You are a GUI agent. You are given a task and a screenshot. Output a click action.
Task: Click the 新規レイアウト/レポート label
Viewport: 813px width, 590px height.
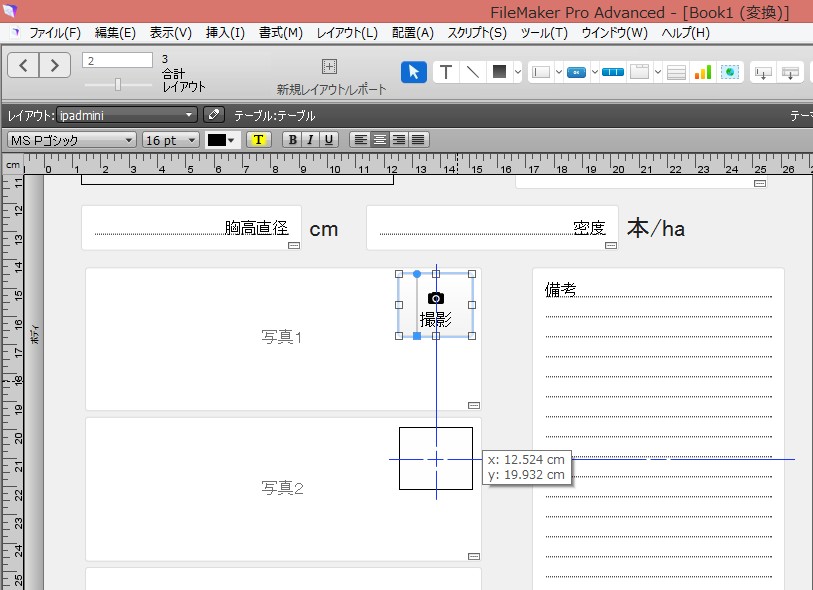[x=331, y=90]
